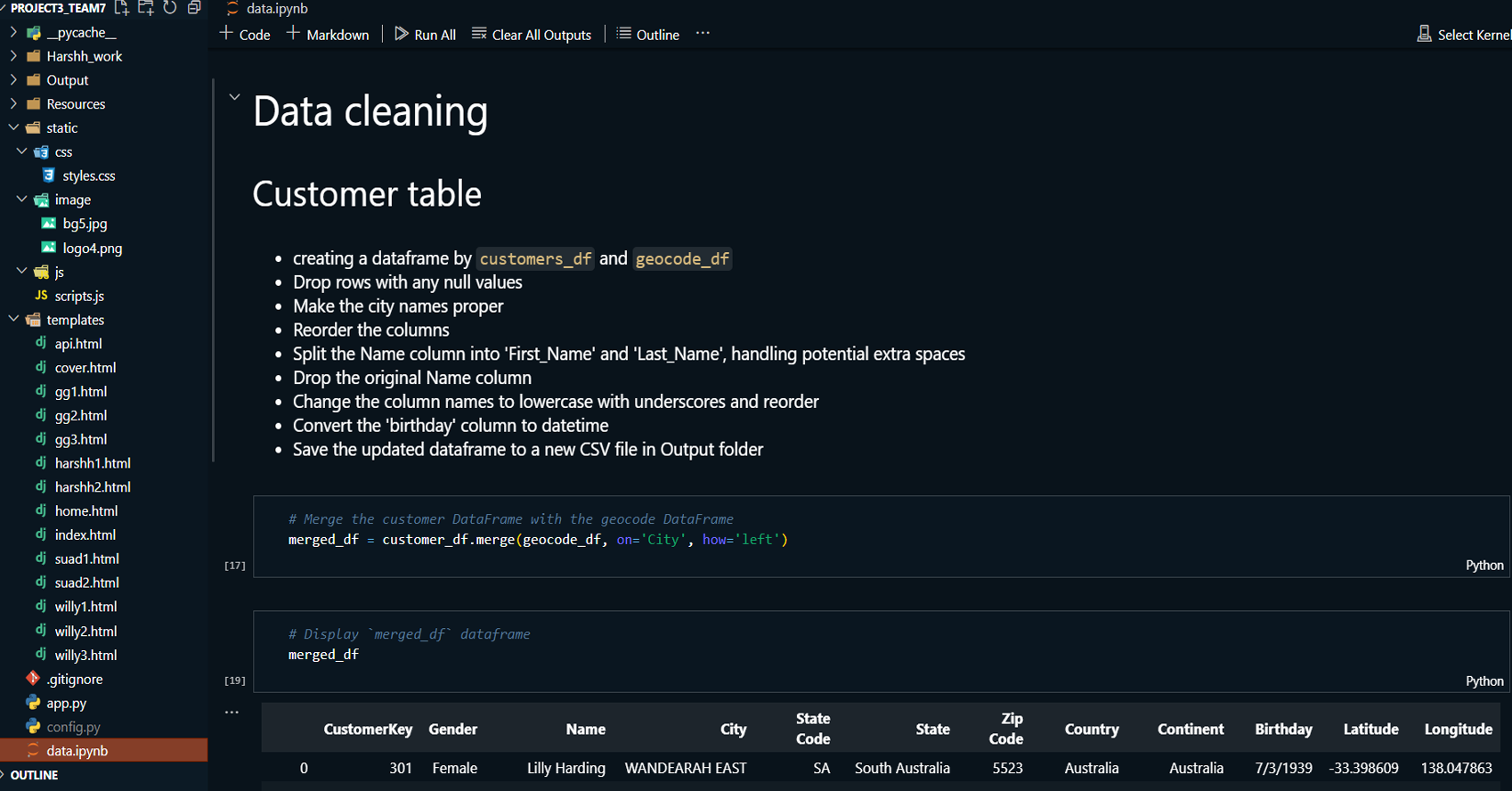Collapse all folders in explorer

194,8
